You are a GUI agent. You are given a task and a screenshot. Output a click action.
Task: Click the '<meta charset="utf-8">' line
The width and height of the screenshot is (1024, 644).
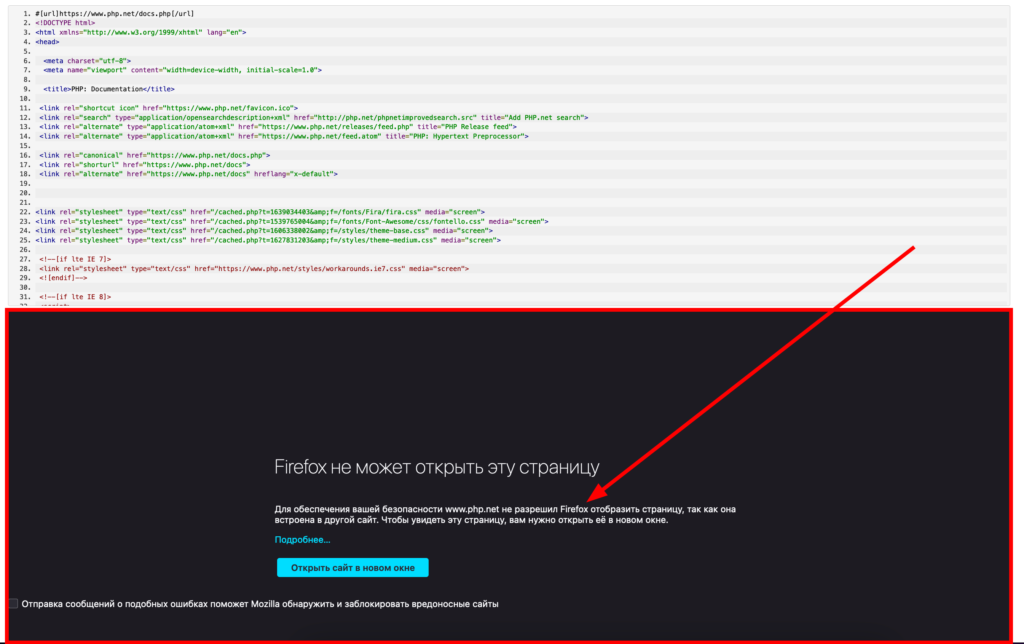coord(88,61)
